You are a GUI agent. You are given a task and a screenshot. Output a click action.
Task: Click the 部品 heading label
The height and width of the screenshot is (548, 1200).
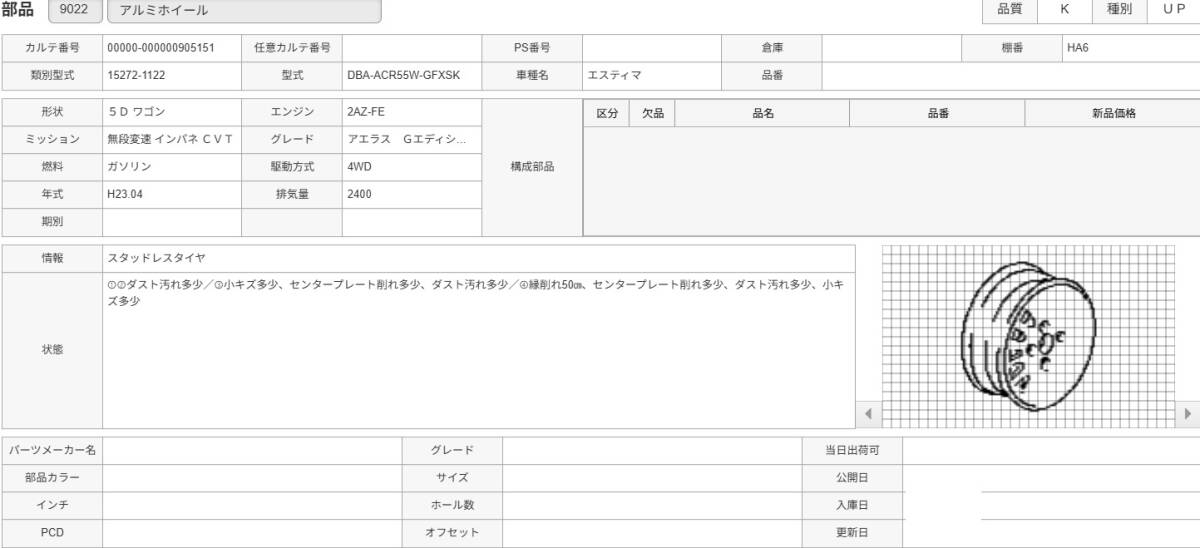point(19,10)
